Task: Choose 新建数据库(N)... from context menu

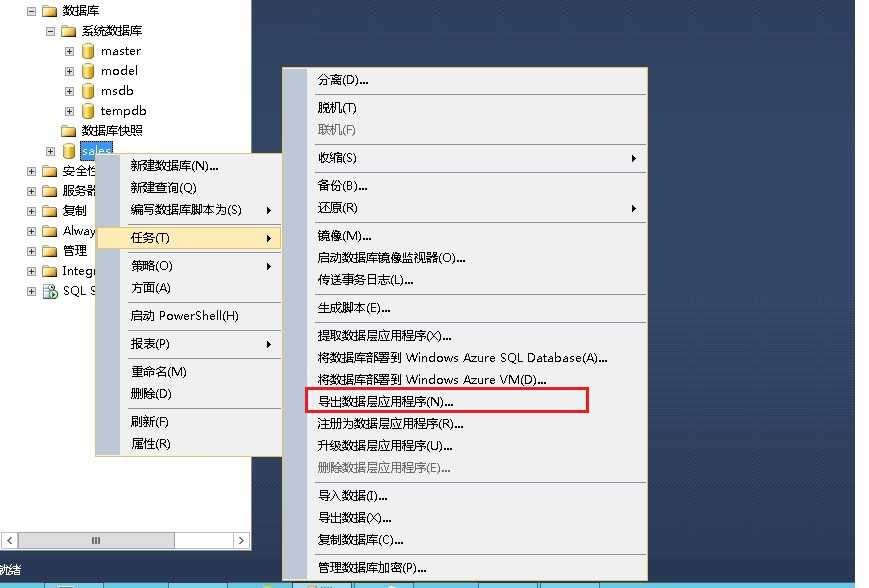Action: (x=189, y=166)
